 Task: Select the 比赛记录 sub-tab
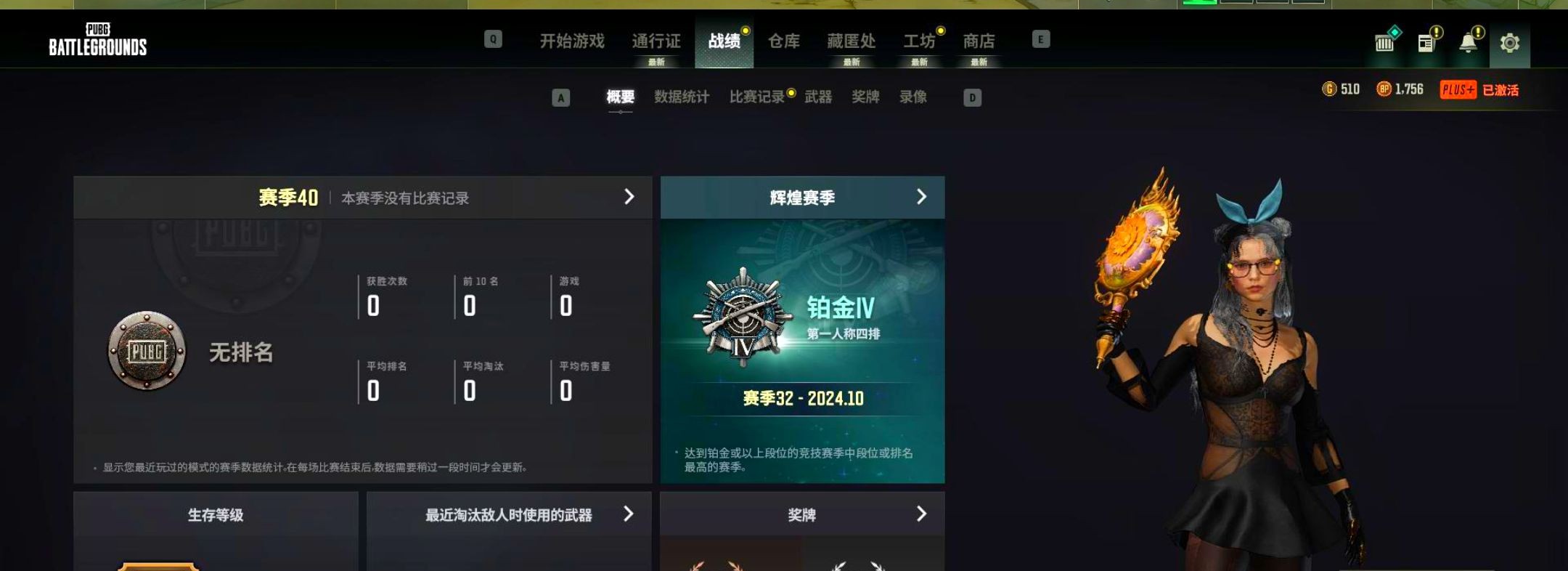(x=757, y=97)
